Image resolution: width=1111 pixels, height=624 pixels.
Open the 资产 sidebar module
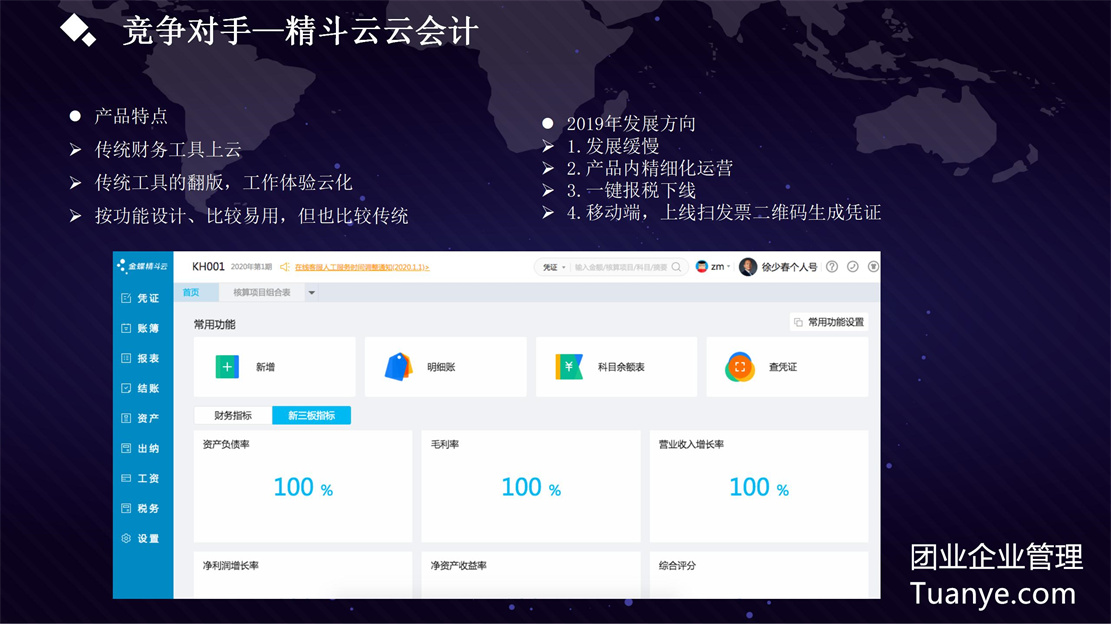coord(140,419)
